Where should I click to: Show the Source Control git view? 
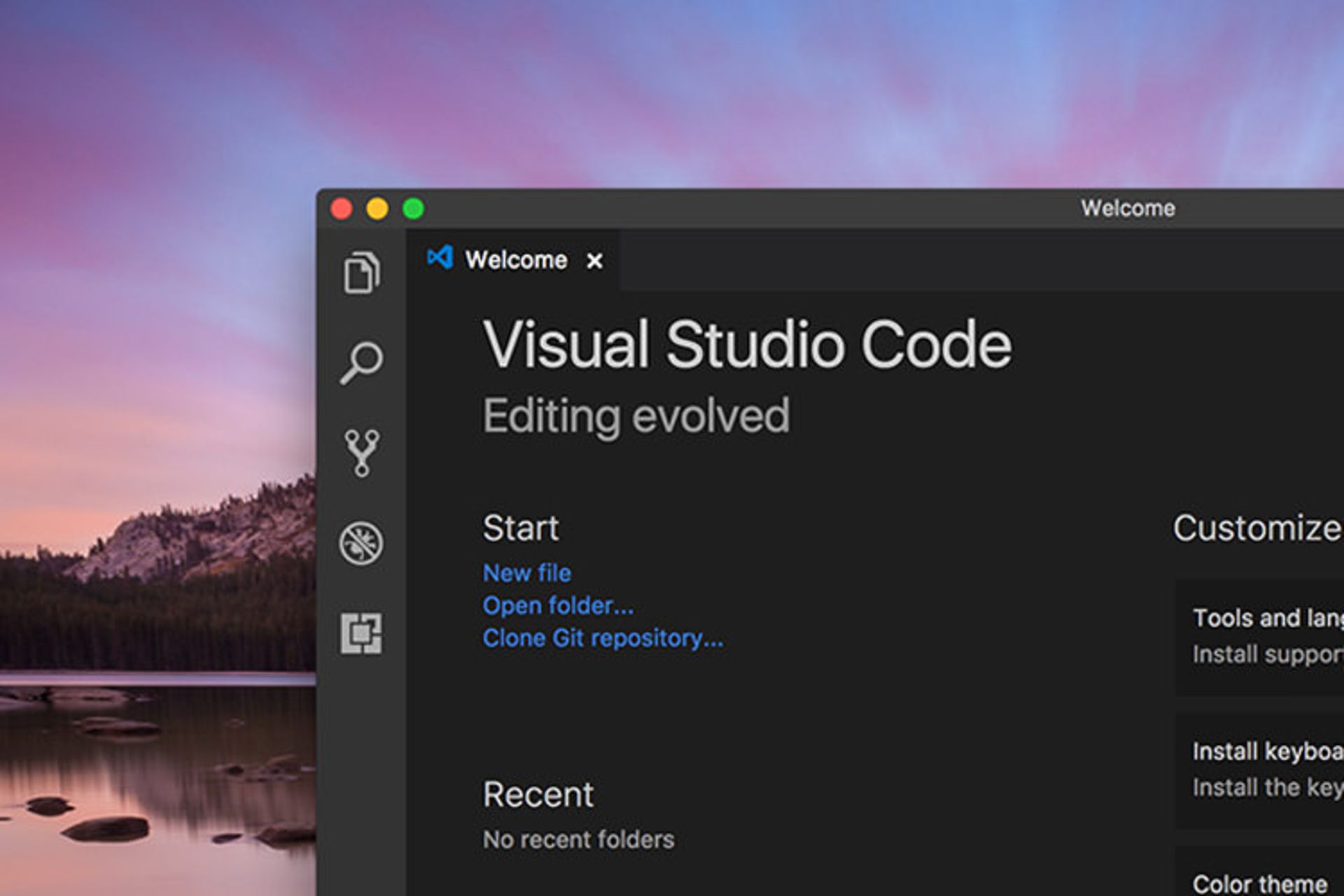(361, 453)
